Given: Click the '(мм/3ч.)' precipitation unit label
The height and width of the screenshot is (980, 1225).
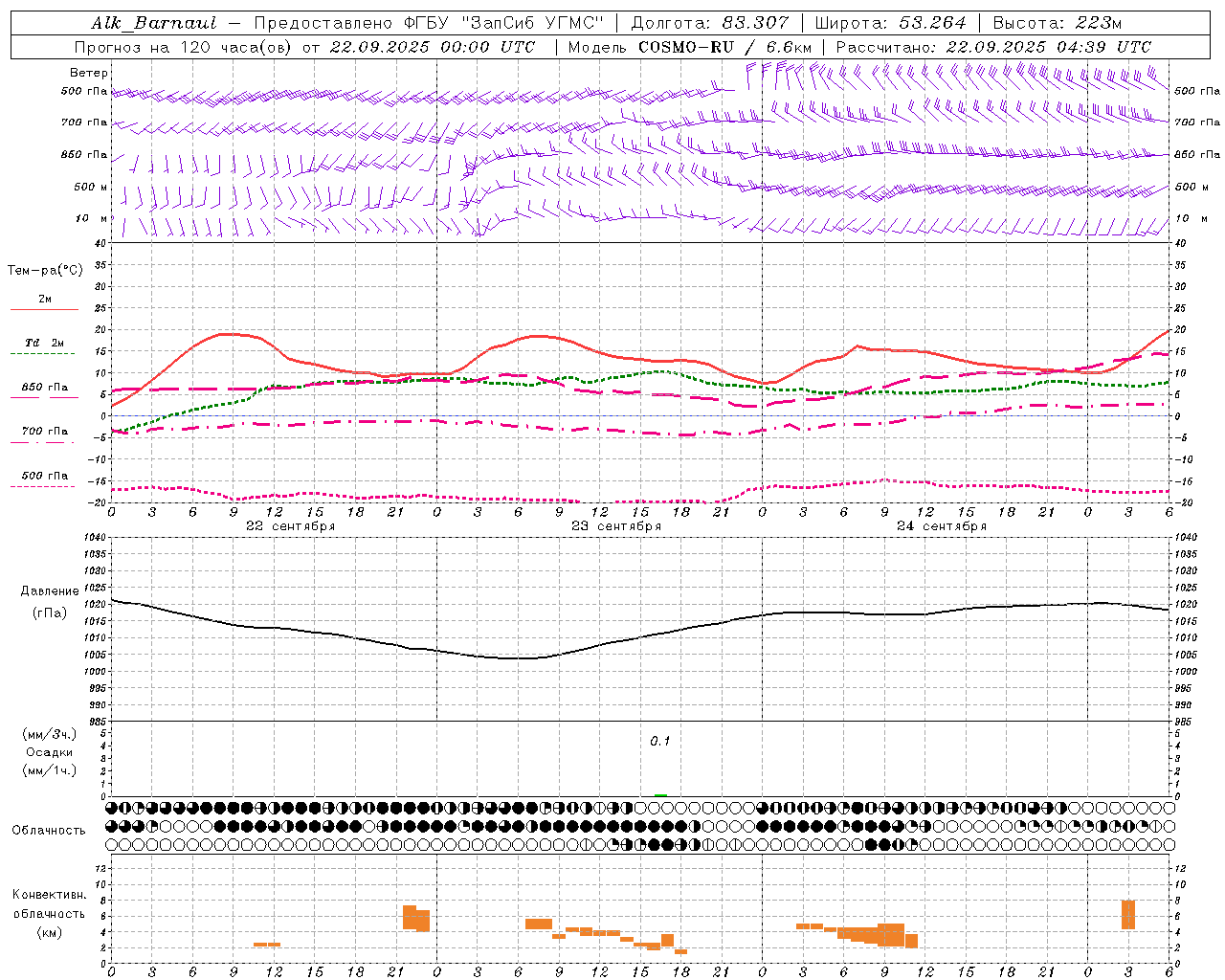Looking at the screenshot, I should point(50,734).
